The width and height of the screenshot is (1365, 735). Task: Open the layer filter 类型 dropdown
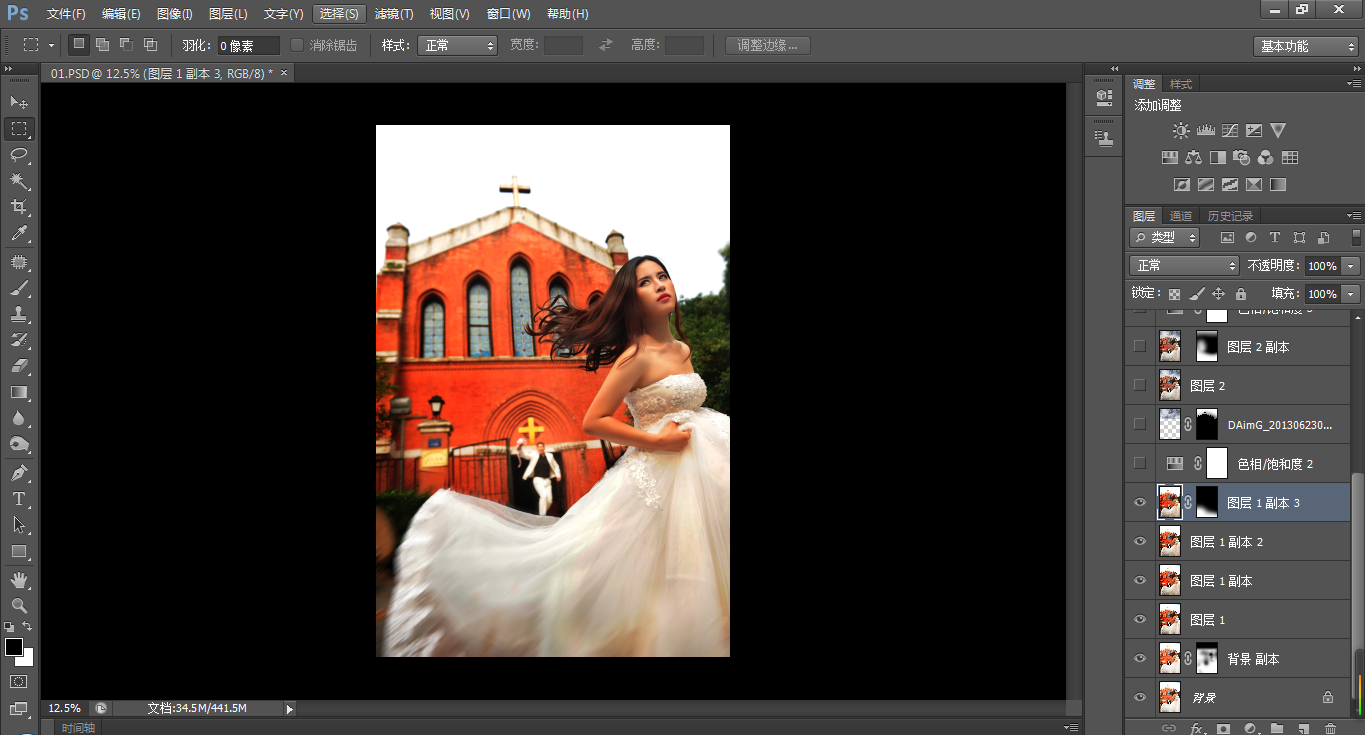tap(1165, 238)
